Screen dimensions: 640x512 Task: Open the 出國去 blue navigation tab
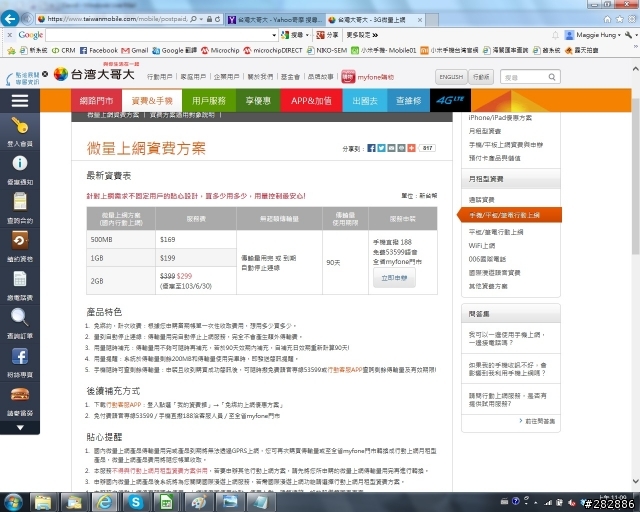point(365,101)
